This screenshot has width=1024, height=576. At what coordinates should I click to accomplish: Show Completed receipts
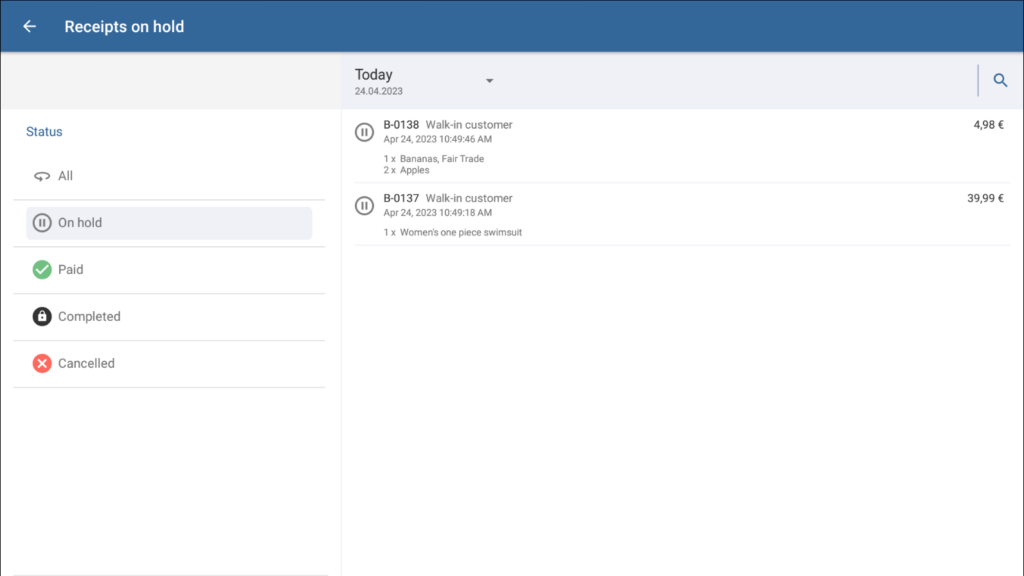pos(89,316)
